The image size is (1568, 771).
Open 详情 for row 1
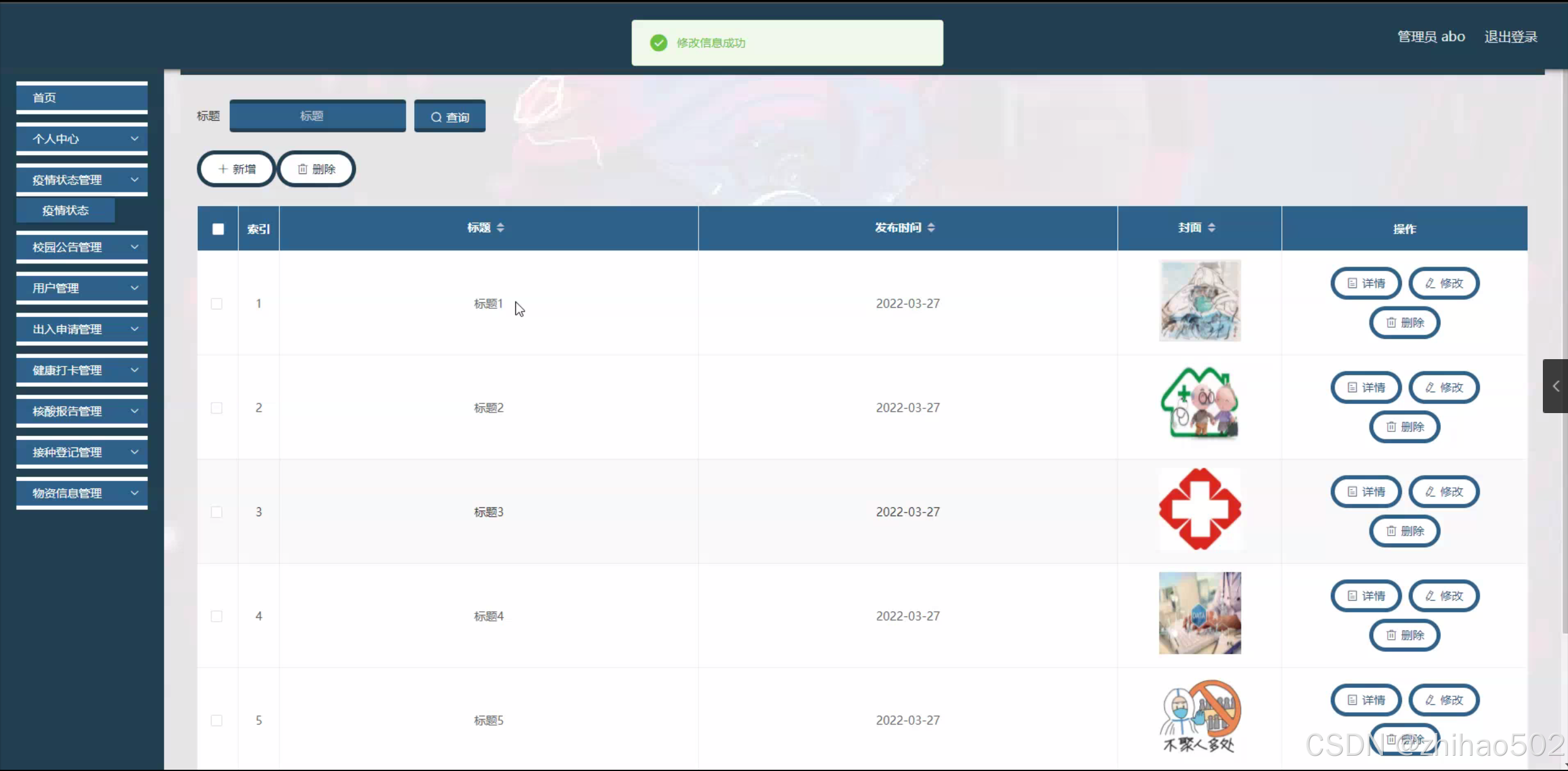1365,283
